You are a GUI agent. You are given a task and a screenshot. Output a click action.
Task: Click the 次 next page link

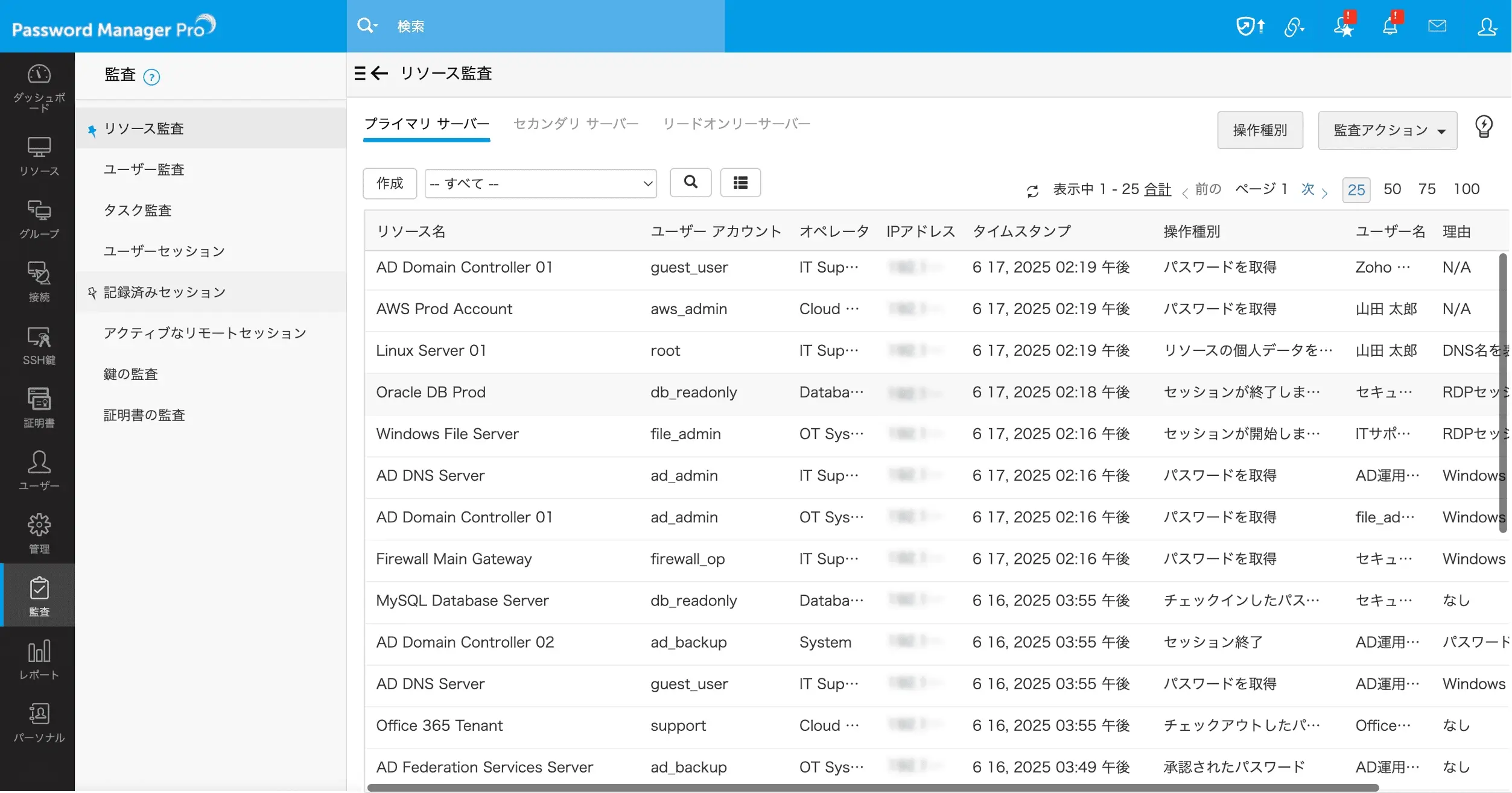click(1307, 189)
